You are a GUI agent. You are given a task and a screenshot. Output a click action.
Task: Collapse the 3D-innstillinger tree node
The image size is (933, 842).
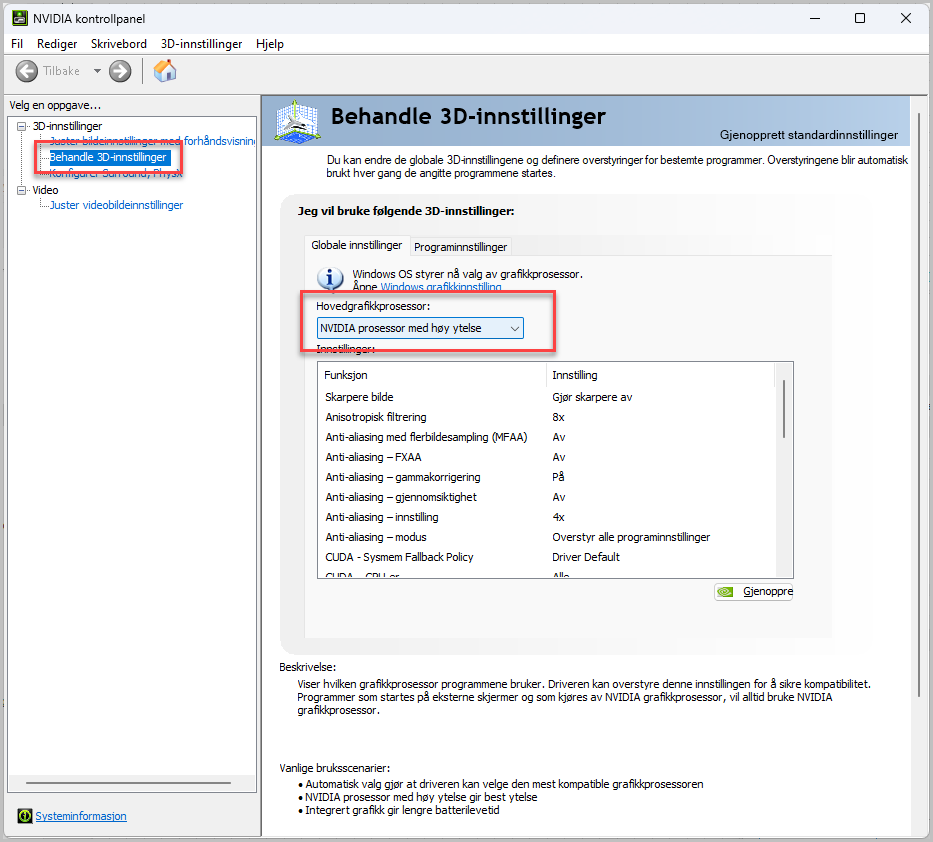pos(23,126)
